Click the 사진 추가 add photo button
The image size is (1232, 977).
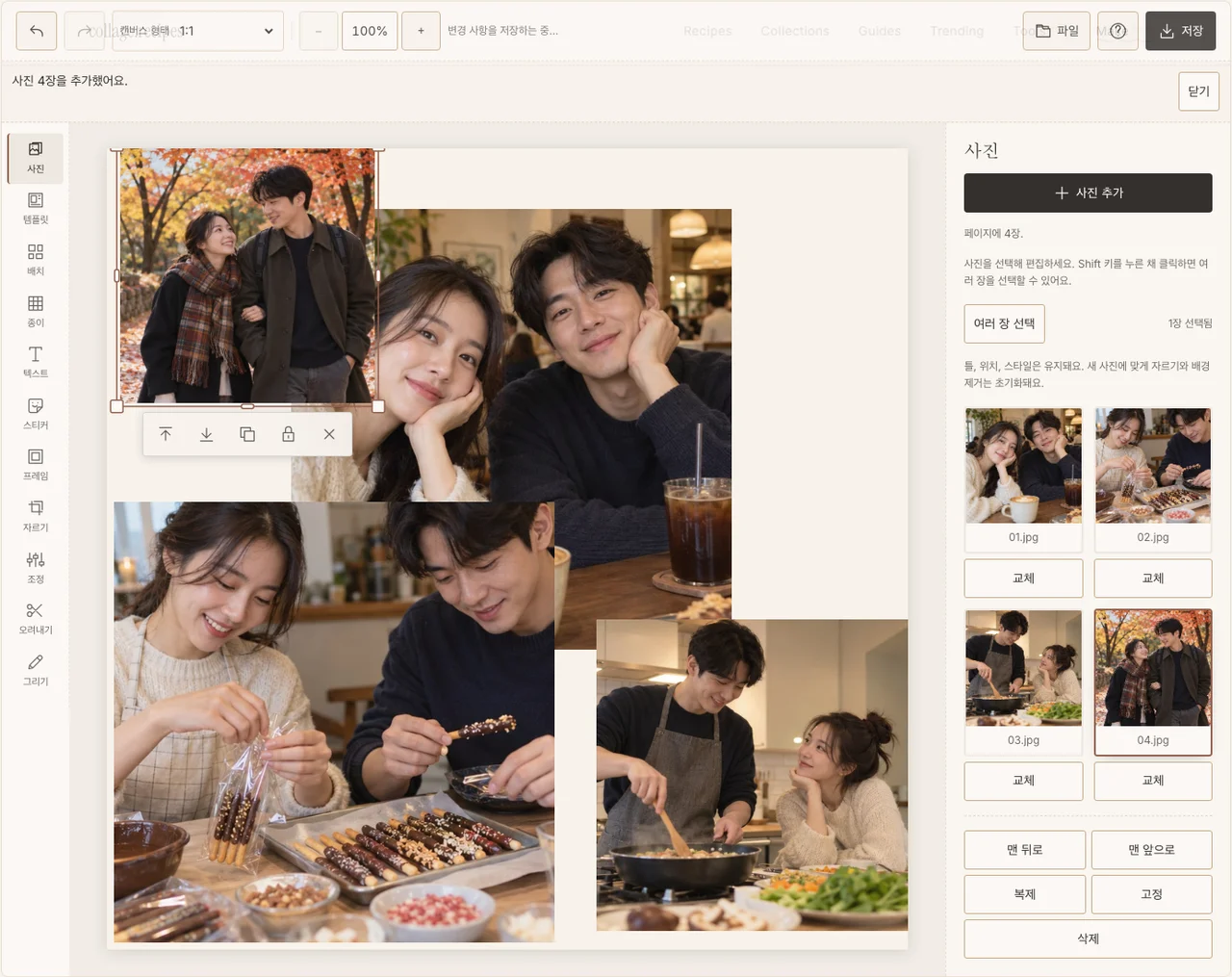(x=1088, y=193)
